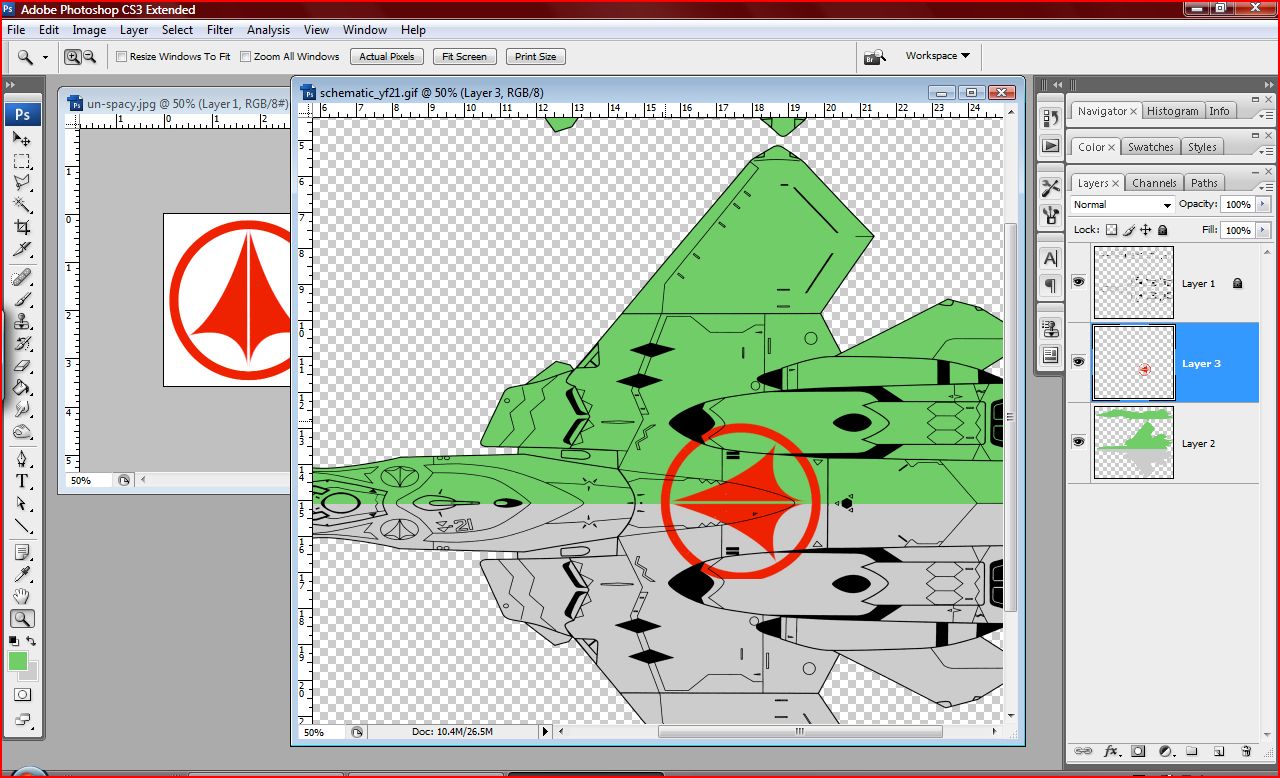
Task: Click the Fit Screen button
Action: pos(464,57)
